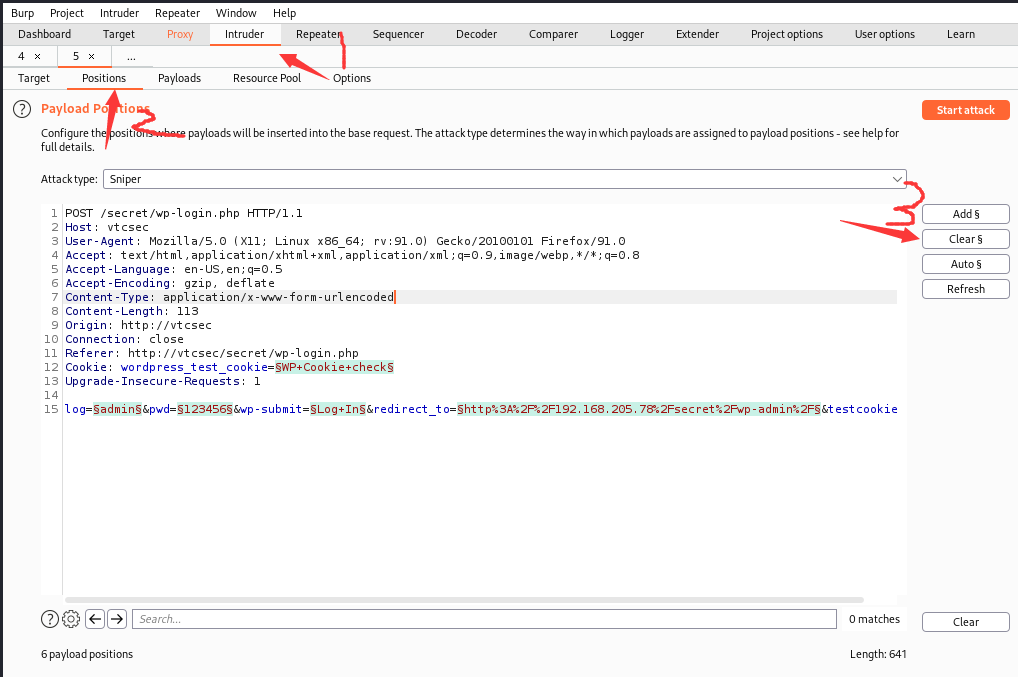Click the Upgrade-Insecure-Requests header line
Screen dimensions: 1018x677
(x=163, y=381)
